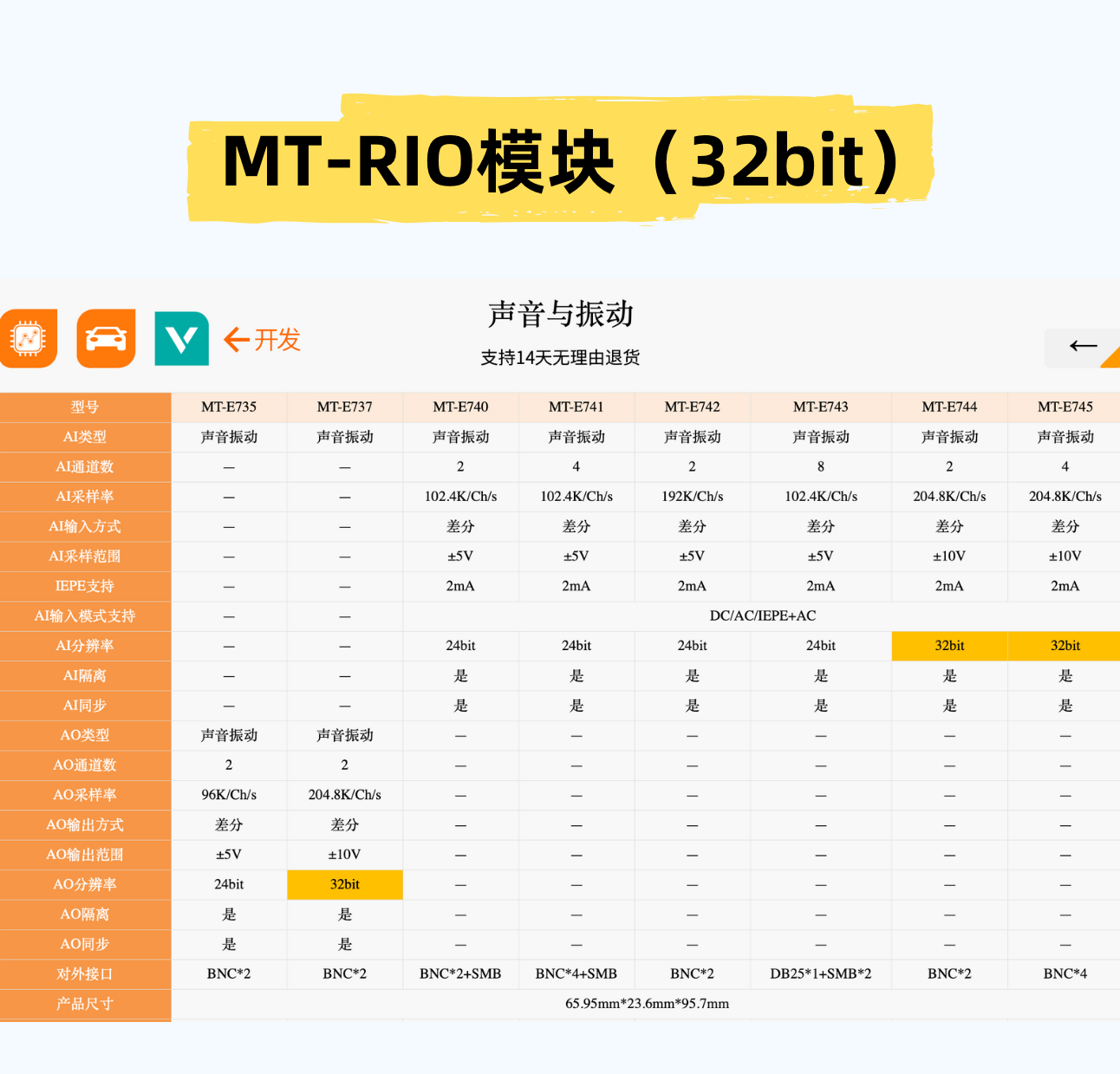Select the MT-E735 column header
This screenshot has height=1074, width=1120.
tap(229, 407)
